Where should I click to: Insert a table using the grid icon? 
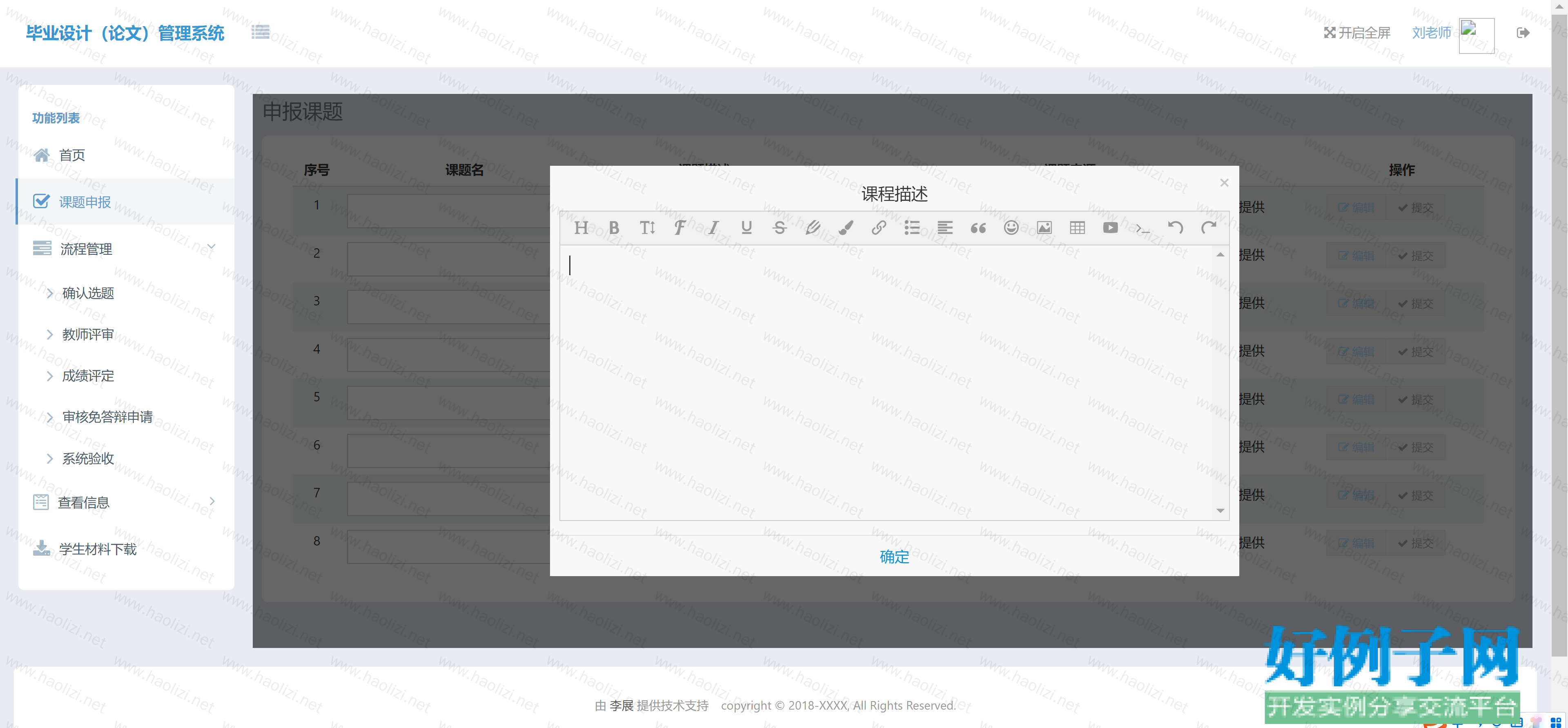click(1077, 228)
